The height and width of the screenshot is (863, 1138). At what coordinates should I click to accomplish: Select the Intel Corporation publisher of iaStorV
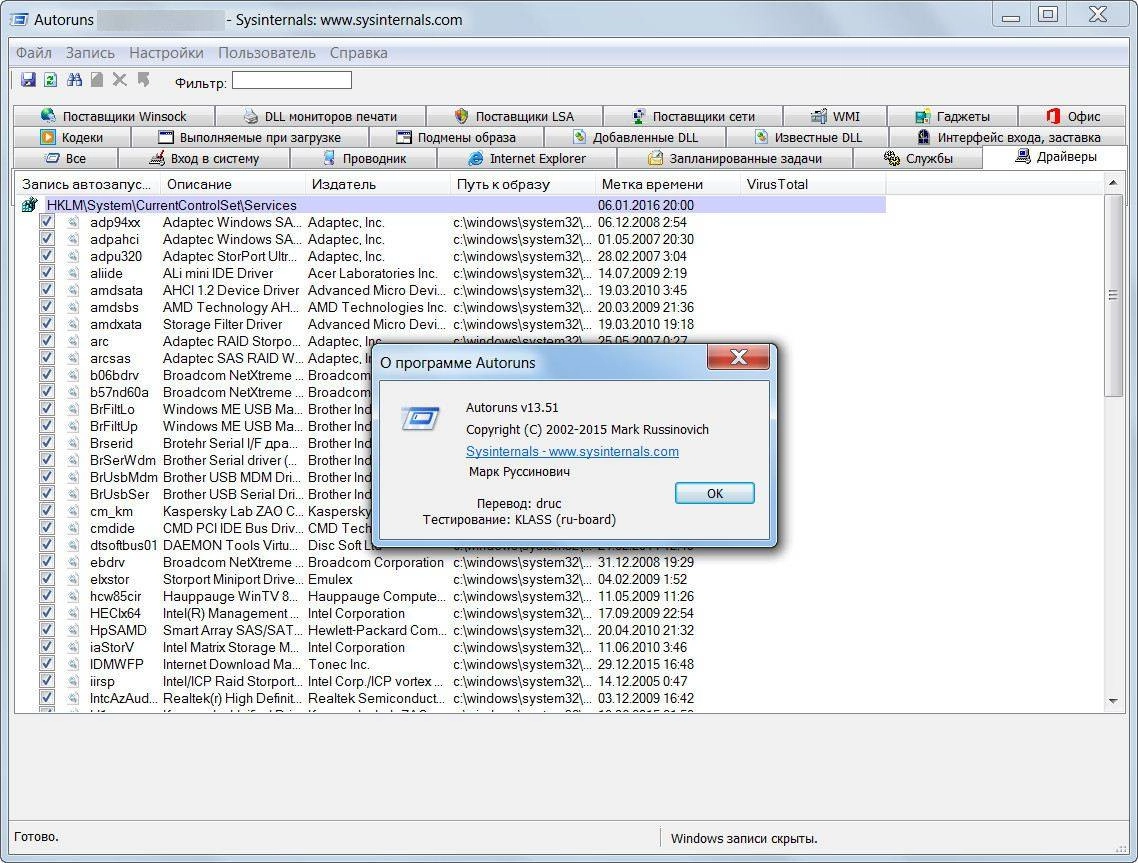pyautogui.click(x=356, y=647)
